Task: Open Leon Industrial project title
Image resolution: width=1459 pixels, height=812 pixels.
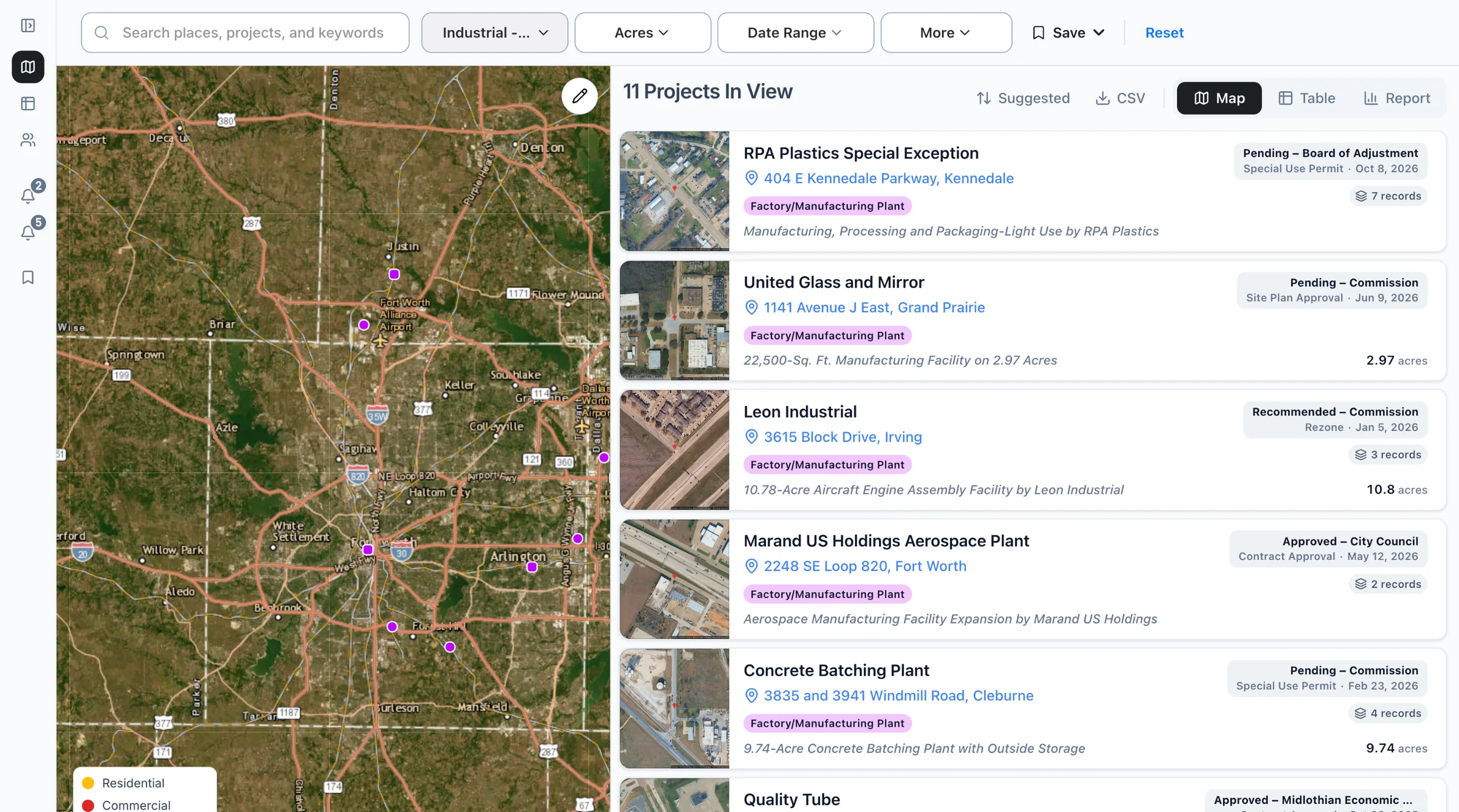Action: 800,412
